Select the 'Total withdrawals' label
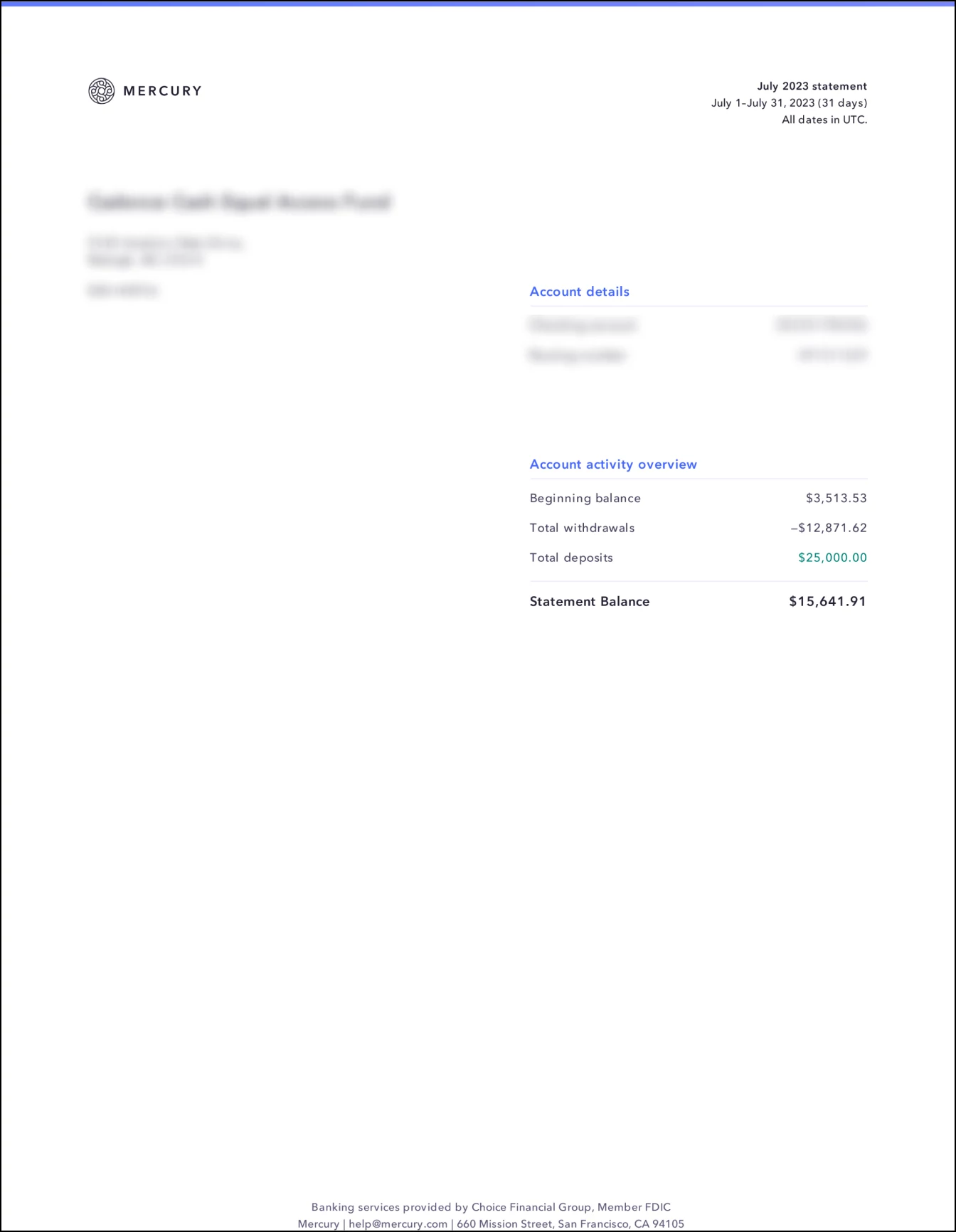 click(582, 528)
